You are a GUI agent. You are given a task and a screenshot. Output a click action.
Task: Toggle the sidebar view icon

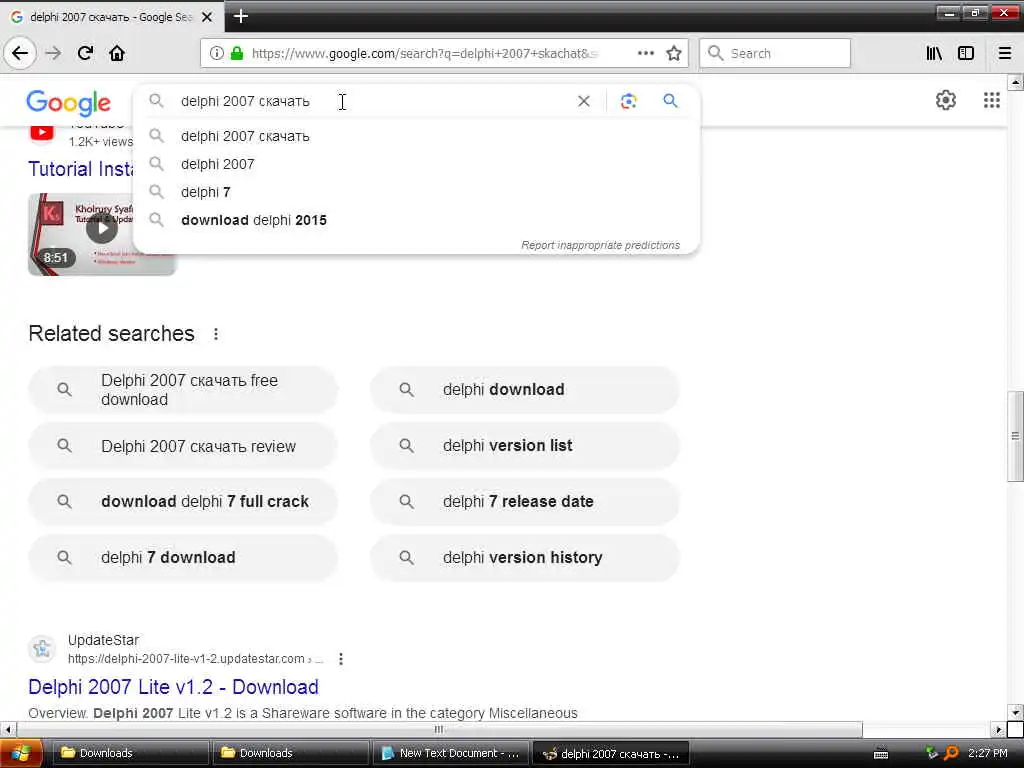click(966, 53)
